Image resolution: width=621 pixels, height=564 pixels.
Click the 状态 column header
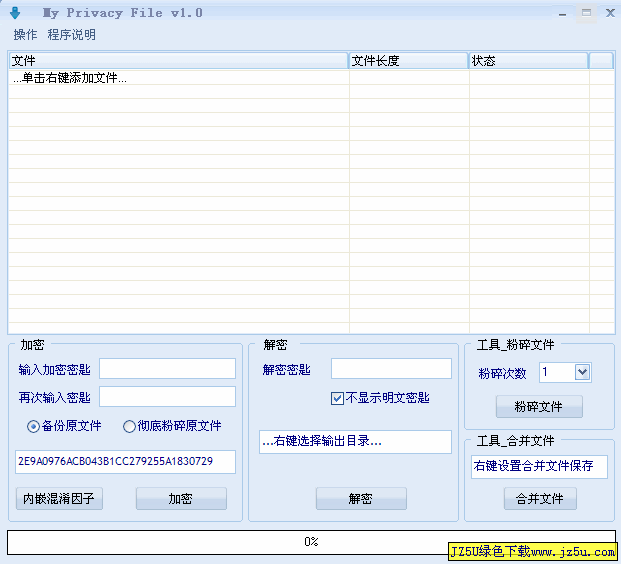click(x=528, y=61)
